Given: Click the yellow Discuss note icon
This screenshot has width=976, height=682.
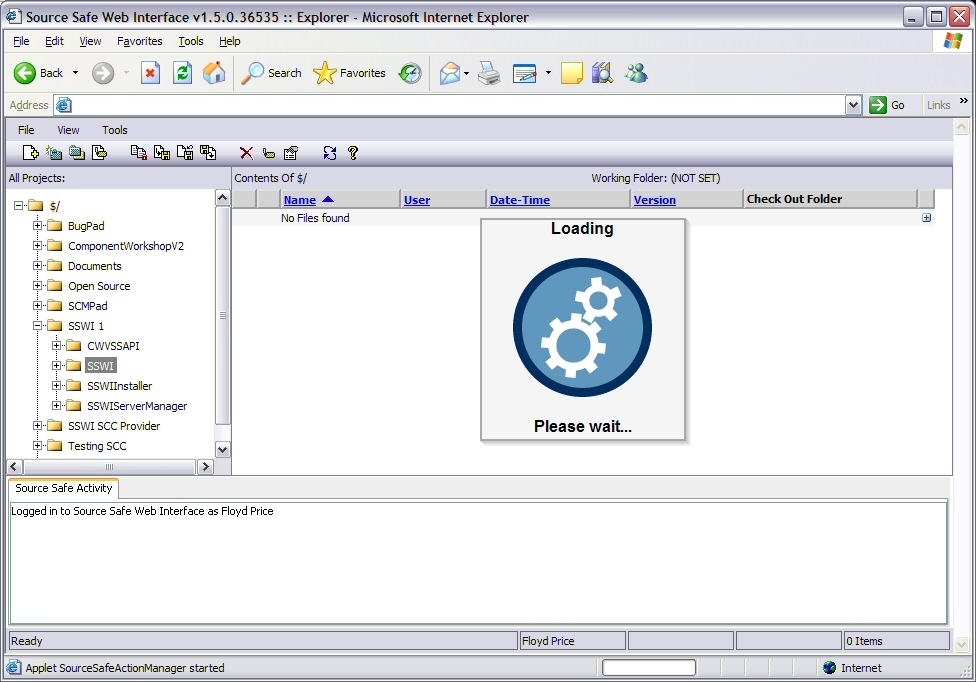Looking at the screenshot, I should point(572,73).
